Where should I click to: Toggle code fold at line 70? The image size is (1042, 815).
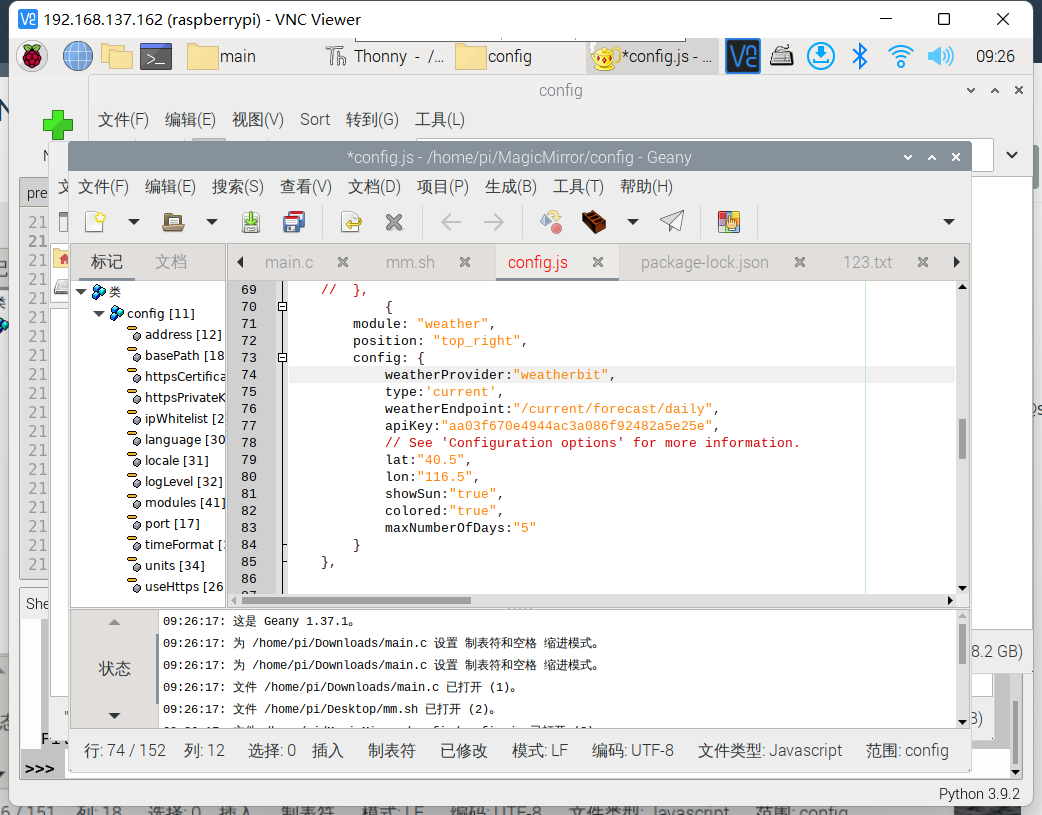[x=282, y=306]
